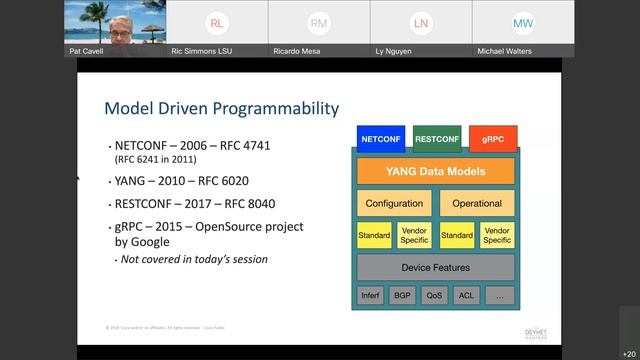Click the green RESTCONF box

click(x=437, y=139)
